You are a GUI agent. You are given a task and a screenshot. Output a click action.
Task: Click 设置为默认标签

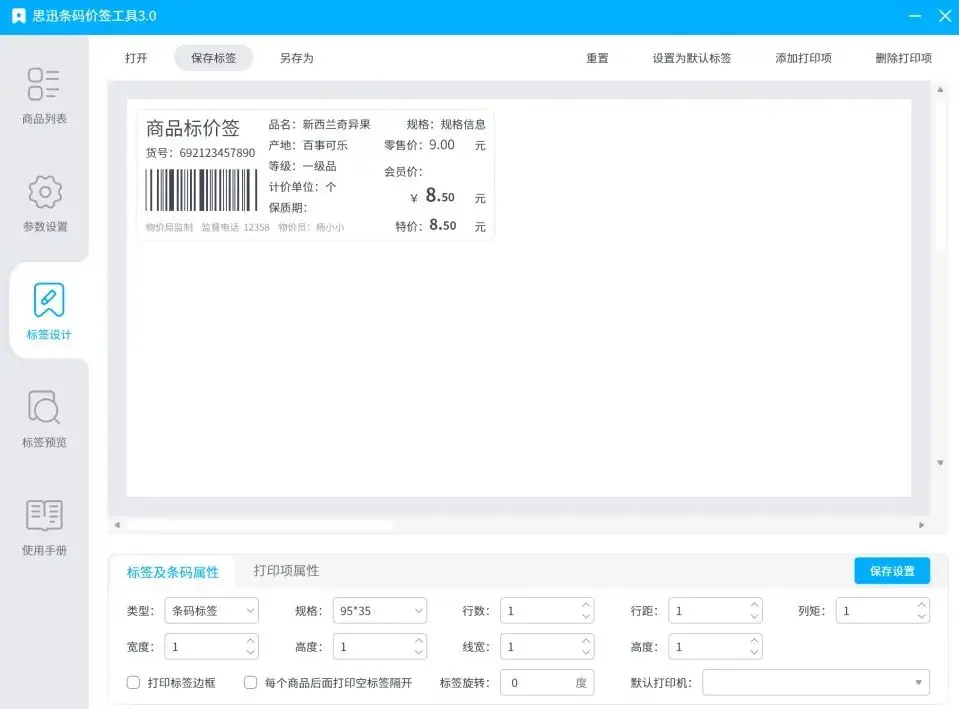[692, 58]
